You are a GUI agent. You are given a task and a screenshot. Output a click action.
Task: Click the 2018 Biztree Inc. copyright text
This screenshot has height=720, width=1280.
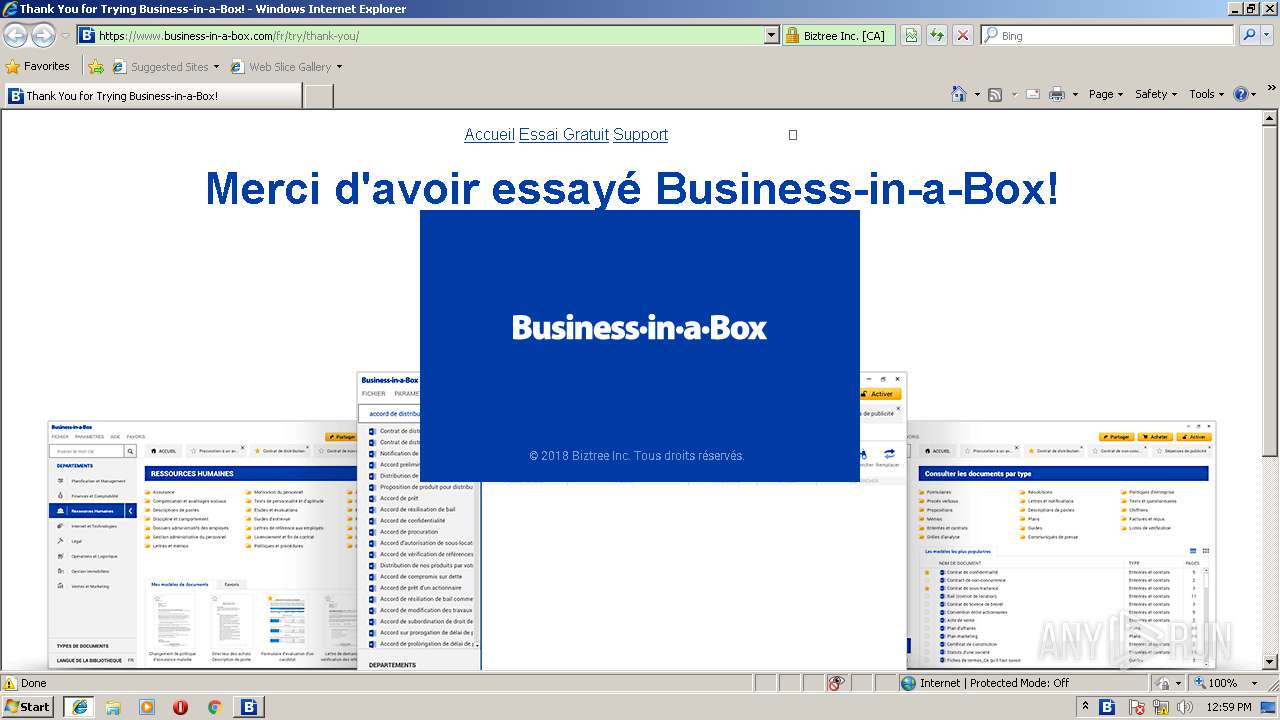tap(637, 456)
